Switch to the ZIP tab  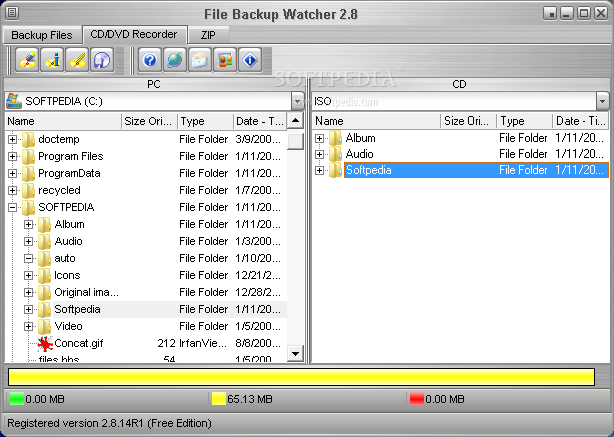coord(208,35)
